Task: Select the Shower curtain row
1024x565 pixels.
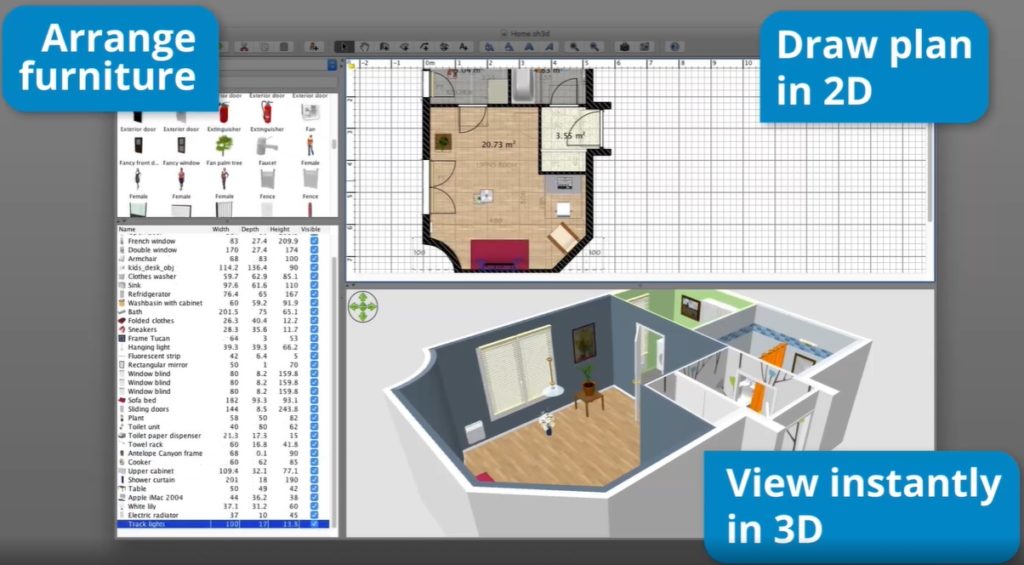Action: [223, 479]
